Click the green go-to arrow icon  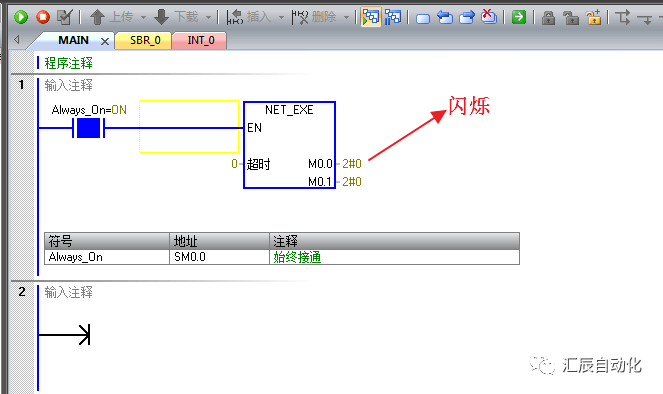(519, 17)
